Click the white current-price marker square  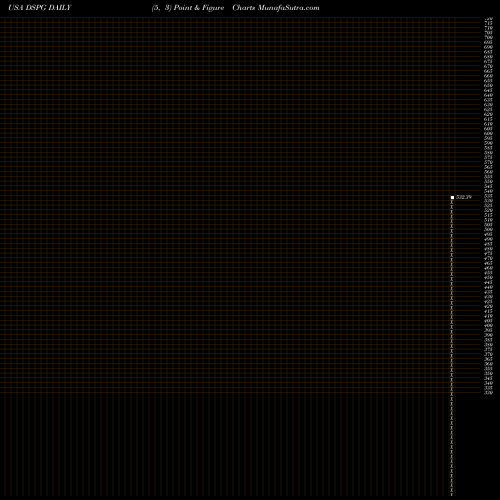pos(452,198)
